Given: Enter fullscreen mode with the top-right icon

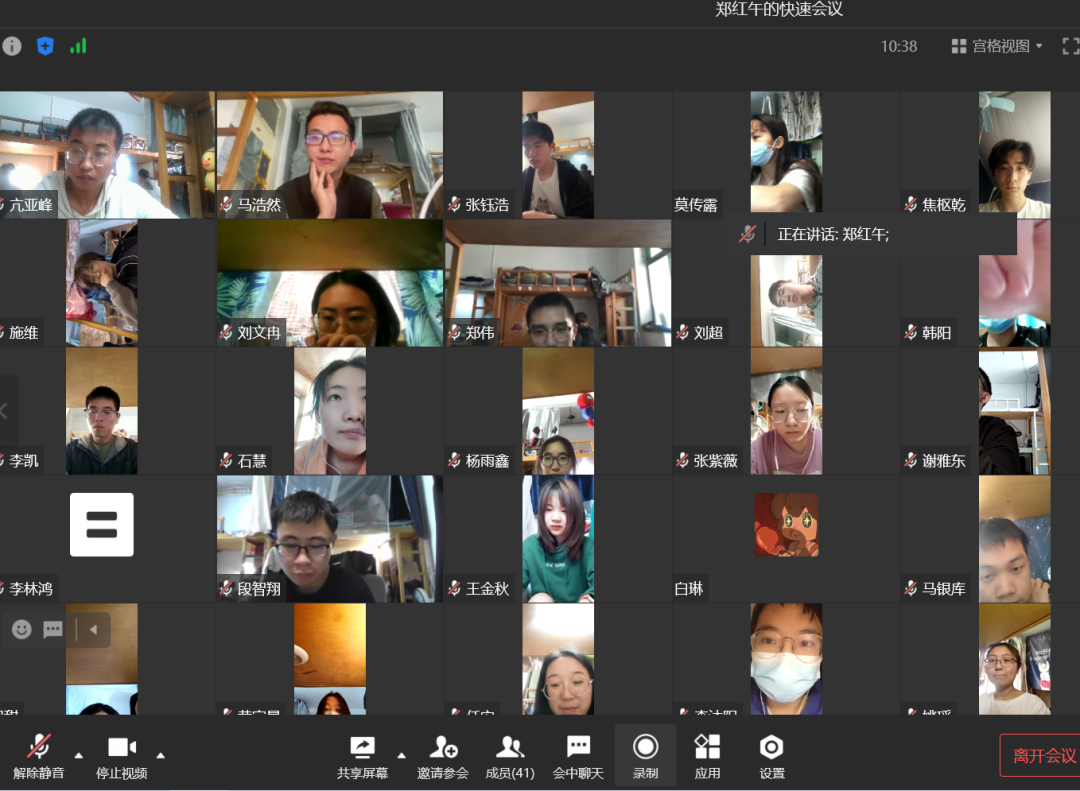Looking at the screenshot, I should point(1070,46).
